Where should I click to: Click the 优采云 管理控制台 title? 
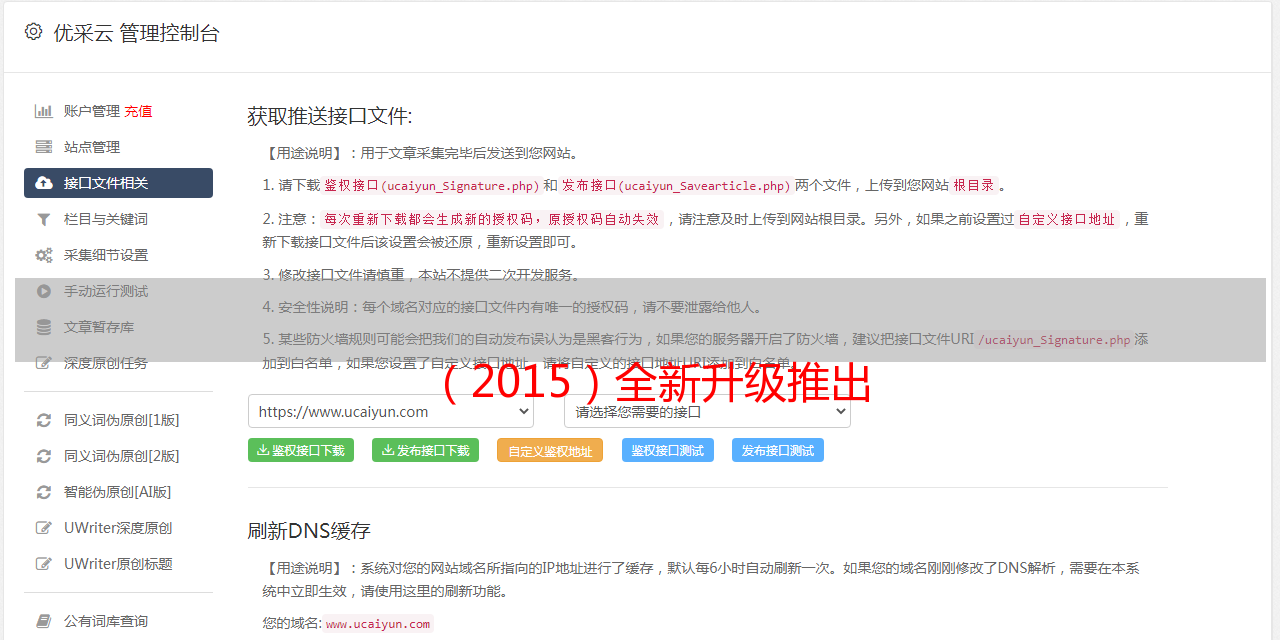point(136,33)
